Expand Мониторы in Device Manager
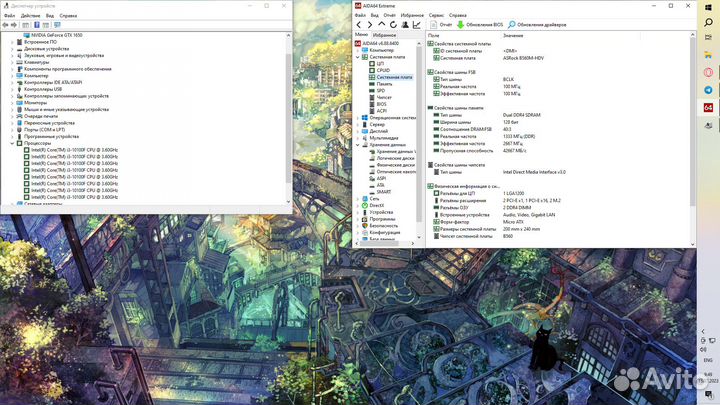The image size is (720, 405). coord(12,103)
